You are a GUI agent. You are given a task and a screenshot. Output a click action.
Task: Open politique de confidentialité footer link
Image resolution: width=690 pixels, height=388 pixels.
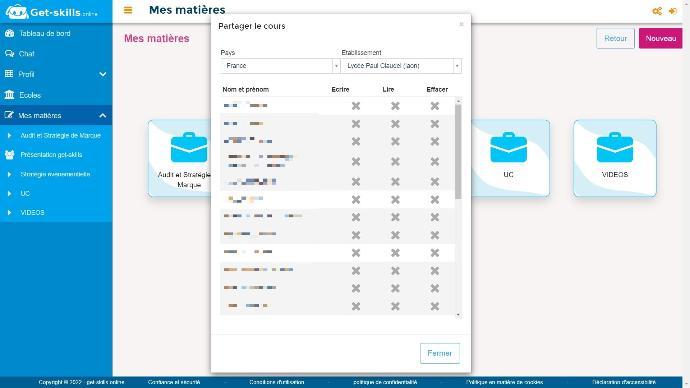(385, 382)
